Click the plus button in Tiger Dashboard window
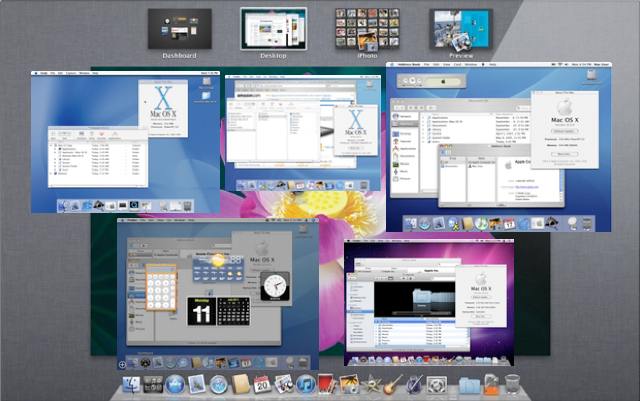Screen dimensions: 640x401 coord(122,365)
